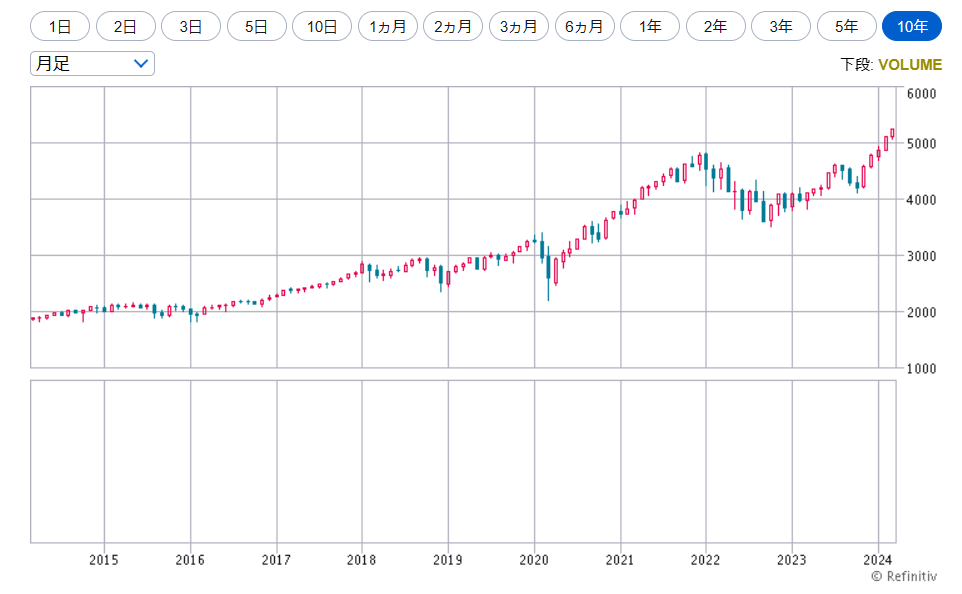Select the 1日 time range button
The image size is (962, 594).
click(x=60, y=26)
